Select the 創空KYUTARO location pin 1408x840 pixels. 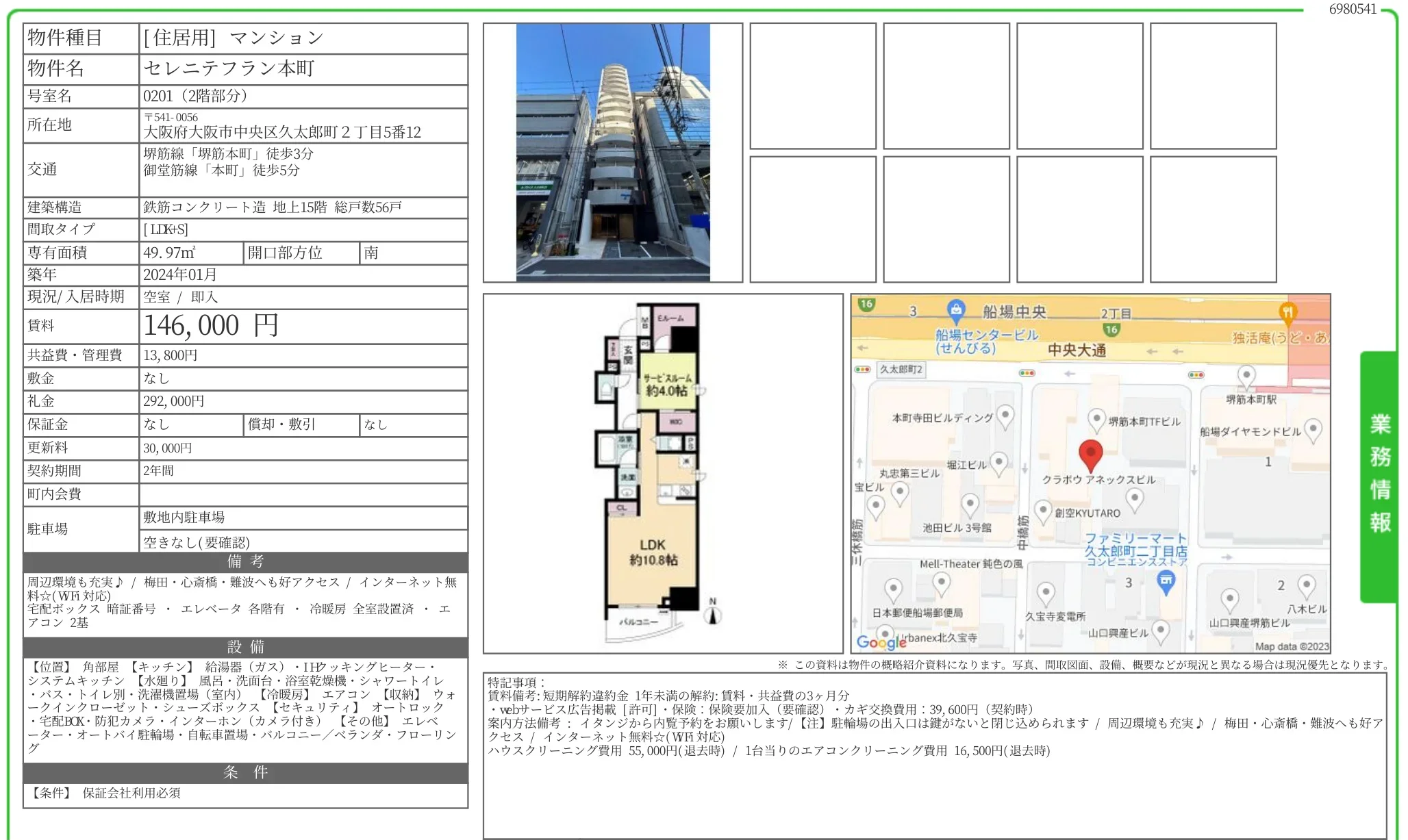1044,509
